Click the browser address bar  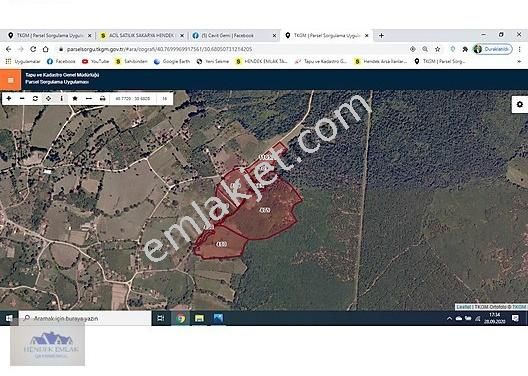click(232, 49)
